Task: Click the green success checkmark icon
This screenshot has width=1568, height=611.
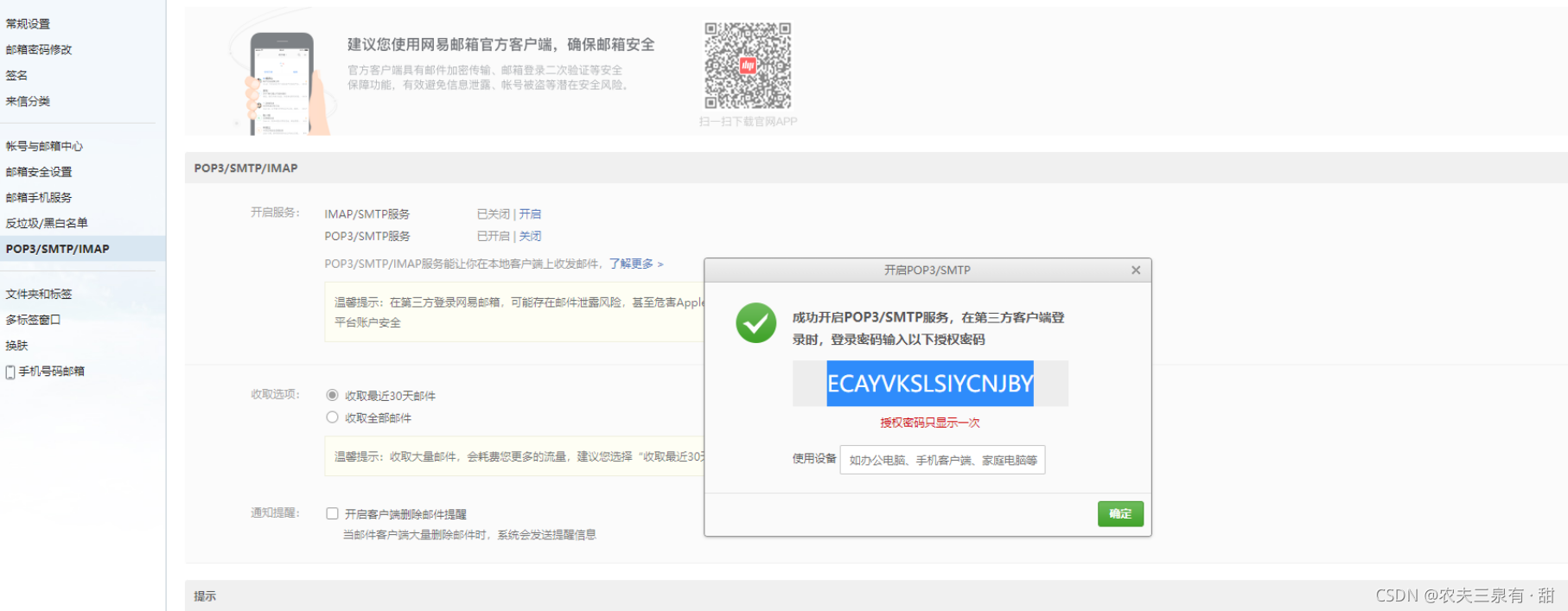Action: [755, 323]
